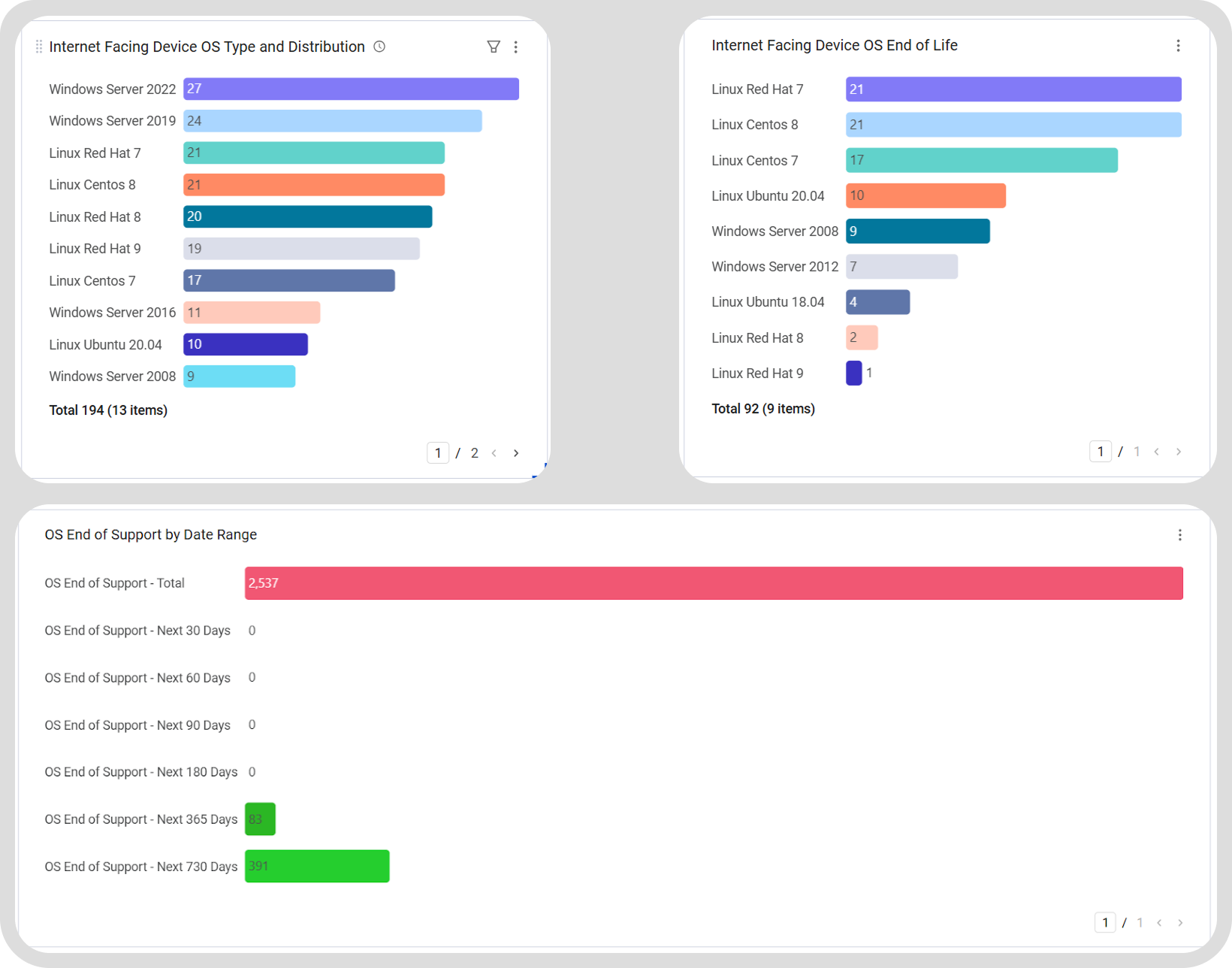This screenshot has height=968, width=1232.
Task: Click page number field in OS End of Life widget
Action: (x=1101, y=452)
